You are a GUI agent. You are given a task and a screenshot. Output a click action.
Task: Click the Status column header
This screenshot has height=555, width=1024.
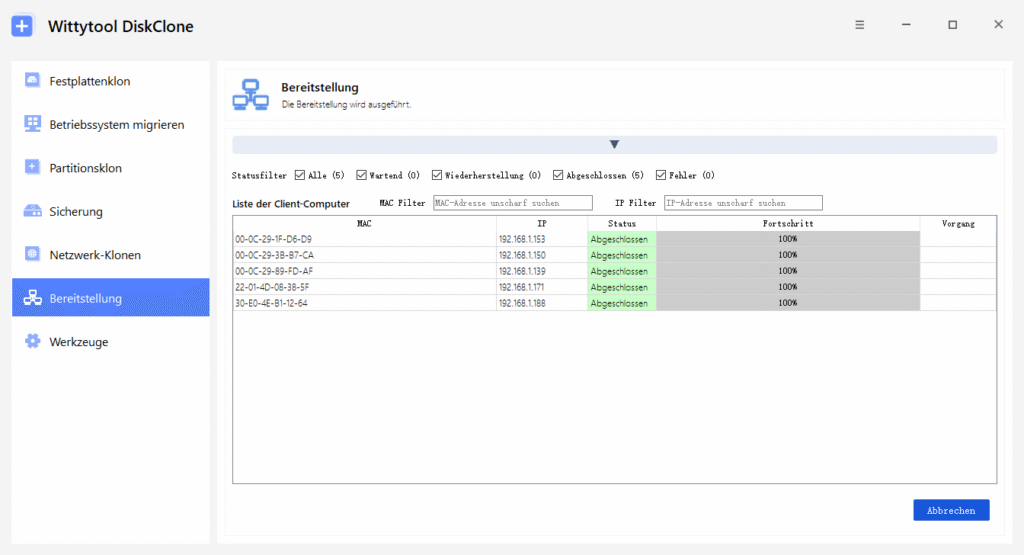pos(622,223)
